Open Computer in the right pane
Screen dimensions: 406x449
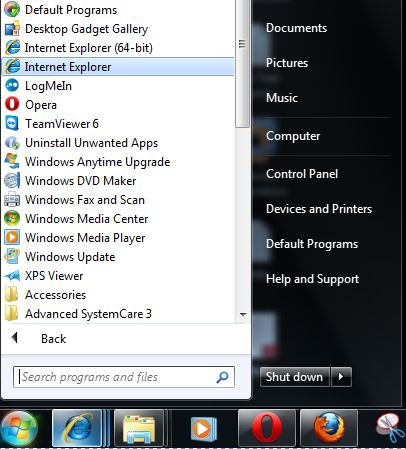click(293, 136)
